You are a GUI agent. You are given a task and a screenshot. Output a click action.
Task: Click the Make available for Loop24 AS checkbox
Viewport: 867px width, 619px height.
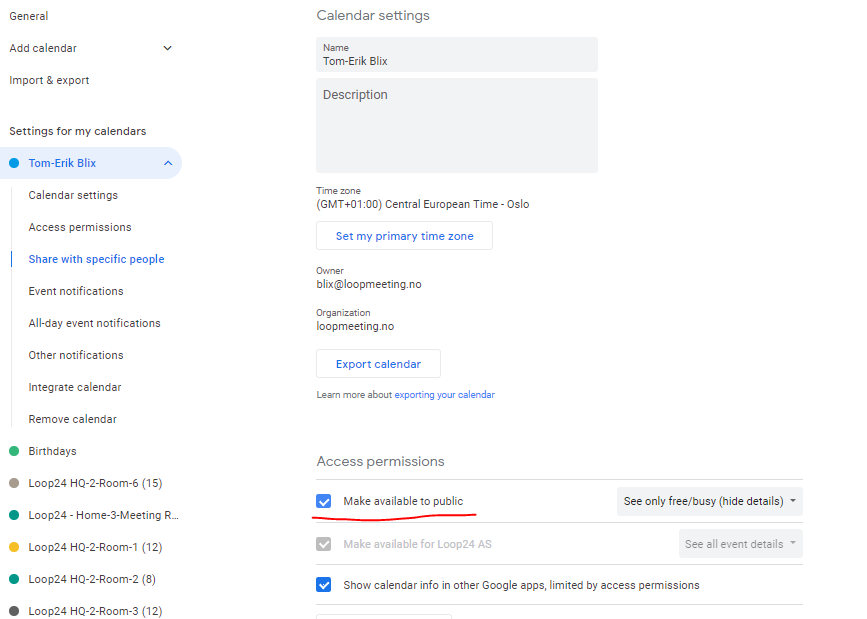click(323, 544)
